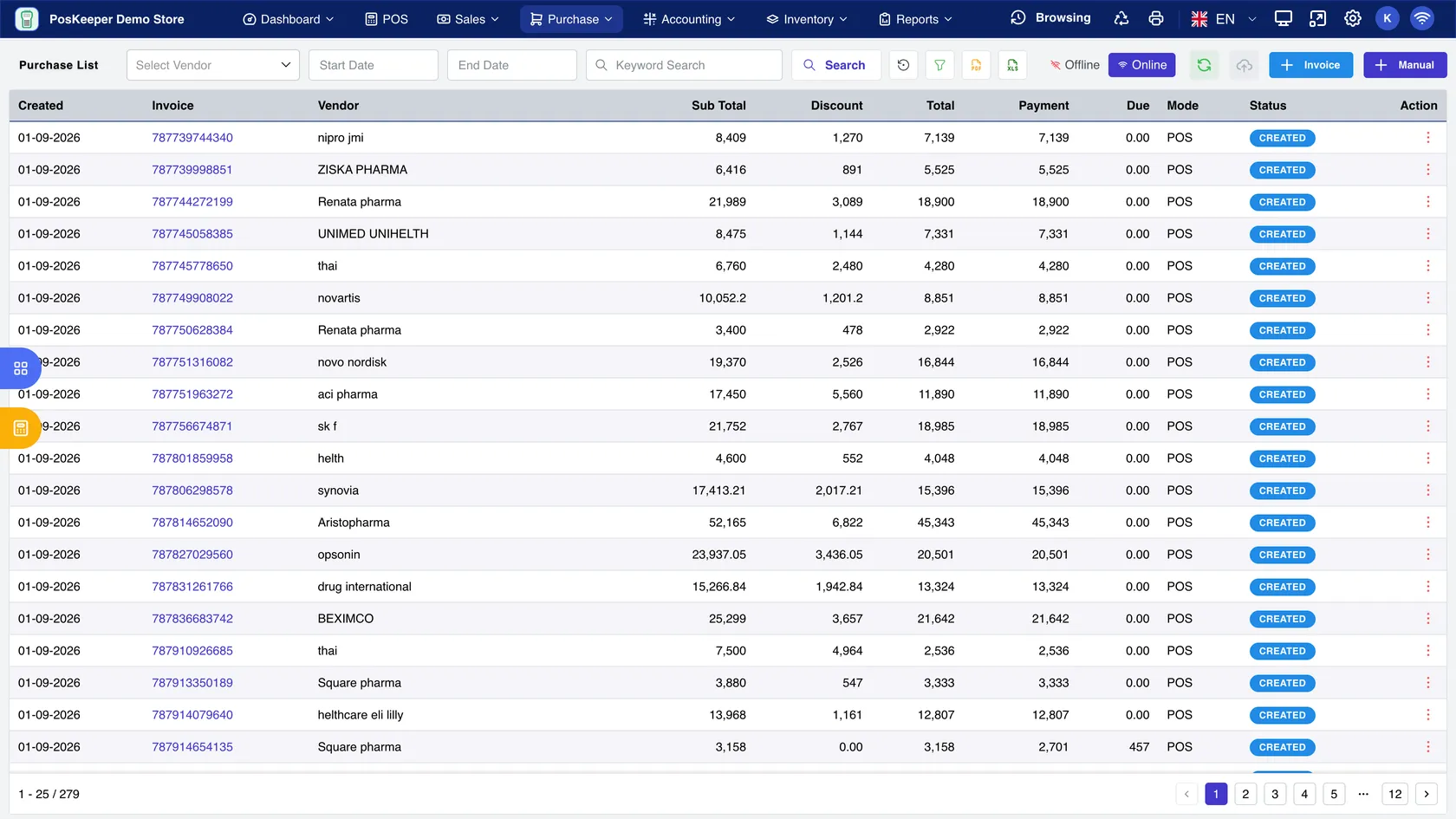Viewport: 1456px width, 819px height.
Task: Click the record count 1 - 25 / 279
Action: coord(49,794)
